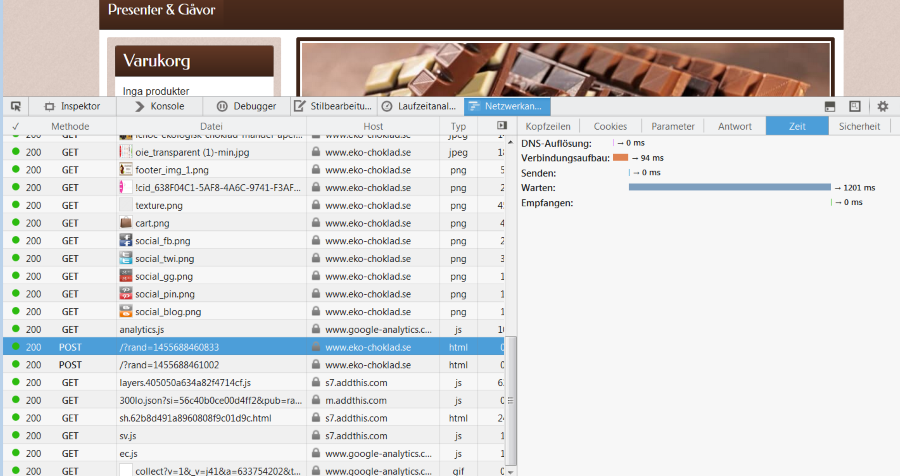Sort requests by Methode column

pyautogui.click(x=70, y=126)
